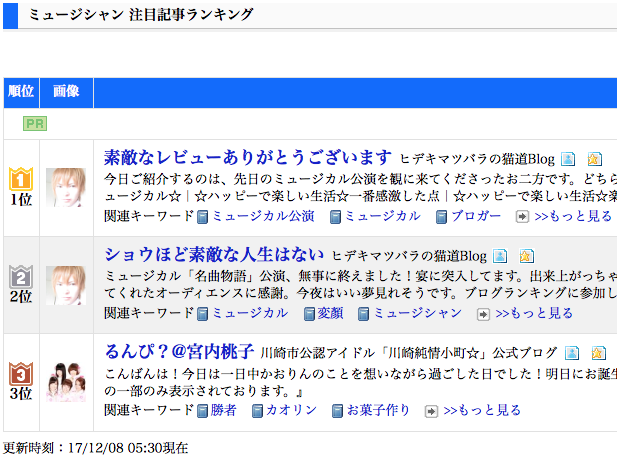Click >>もっと見る in rank 1 row
The height and width of the screenshot is (464, 617).
point(573,216)
